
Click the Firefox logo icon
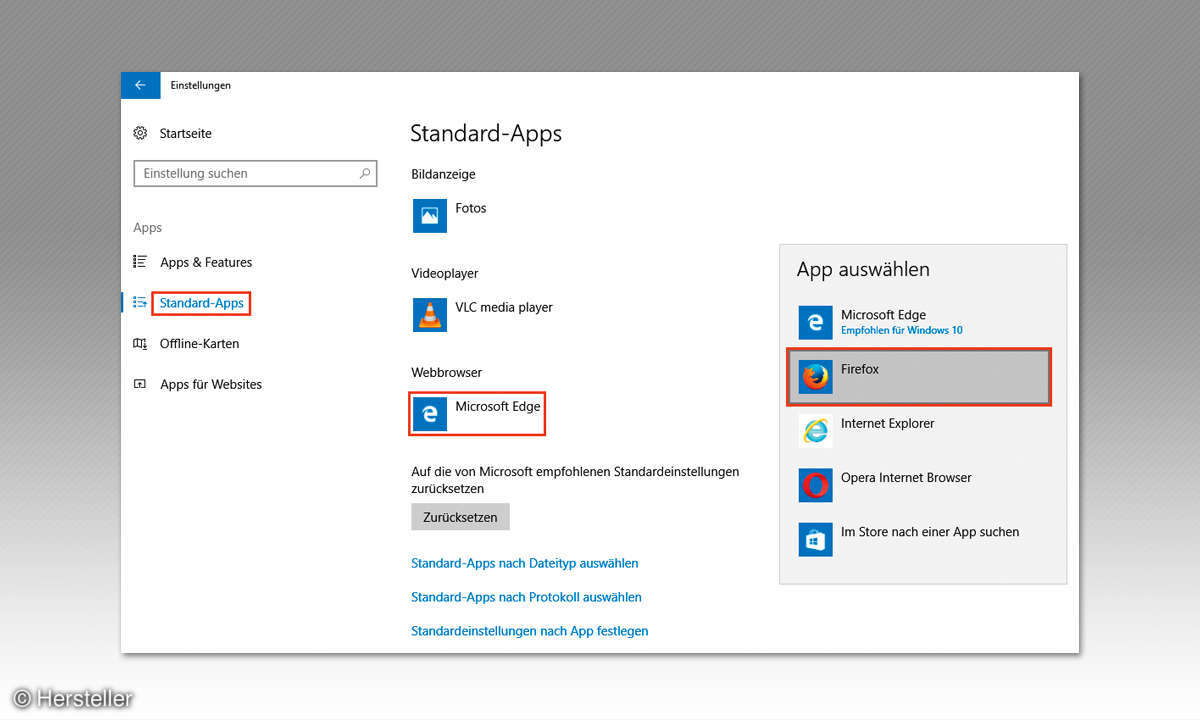coord(816,376)
